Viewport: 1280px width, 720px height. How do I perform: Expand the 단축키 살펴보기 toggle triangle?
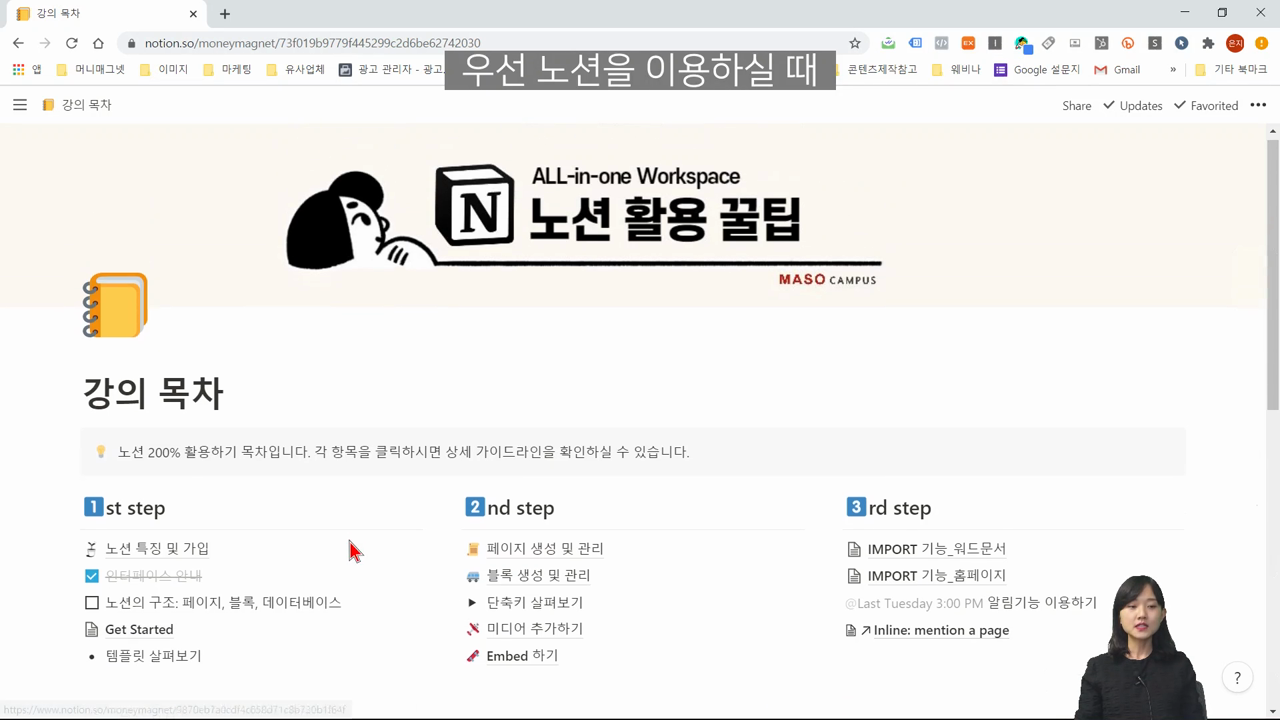pos(472,603)
